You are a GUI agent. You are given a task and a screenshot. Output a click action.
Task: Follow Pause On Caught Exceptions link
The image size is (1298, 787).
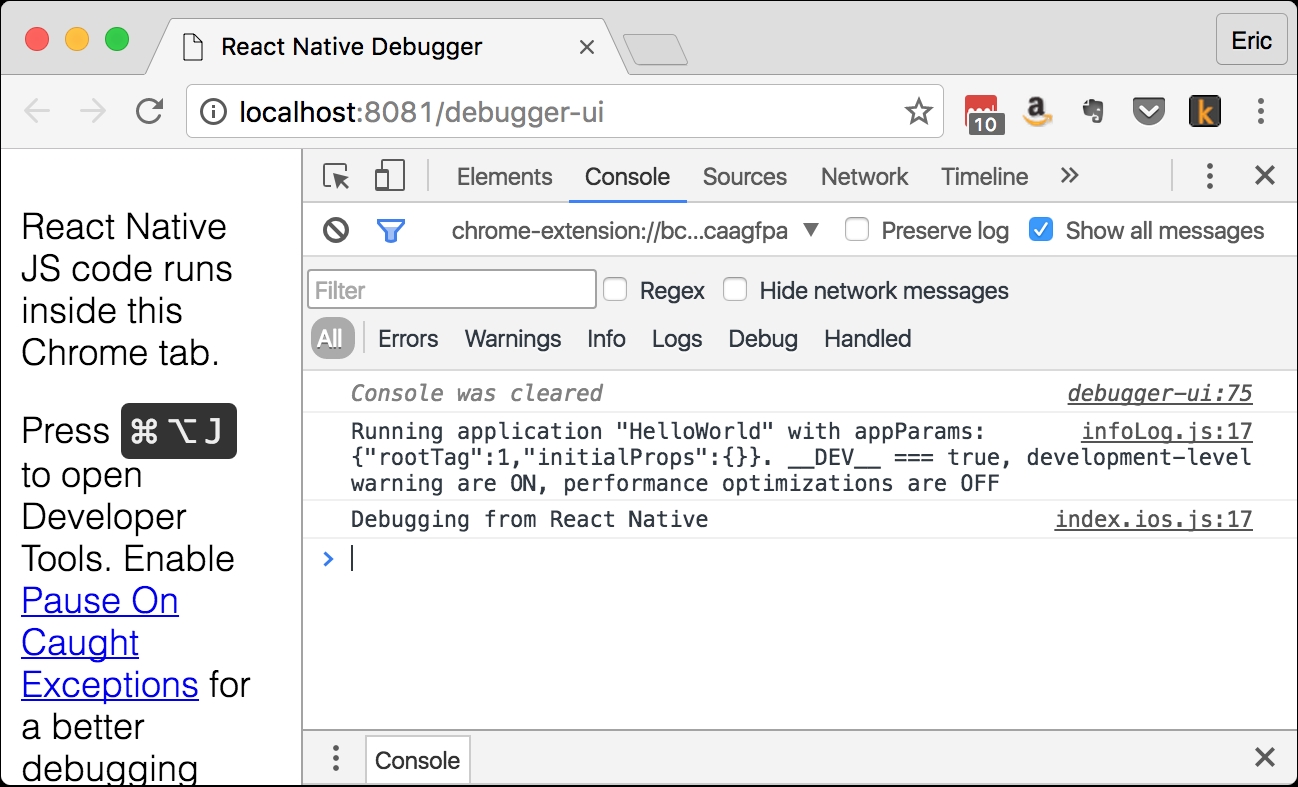coord(110,642)
